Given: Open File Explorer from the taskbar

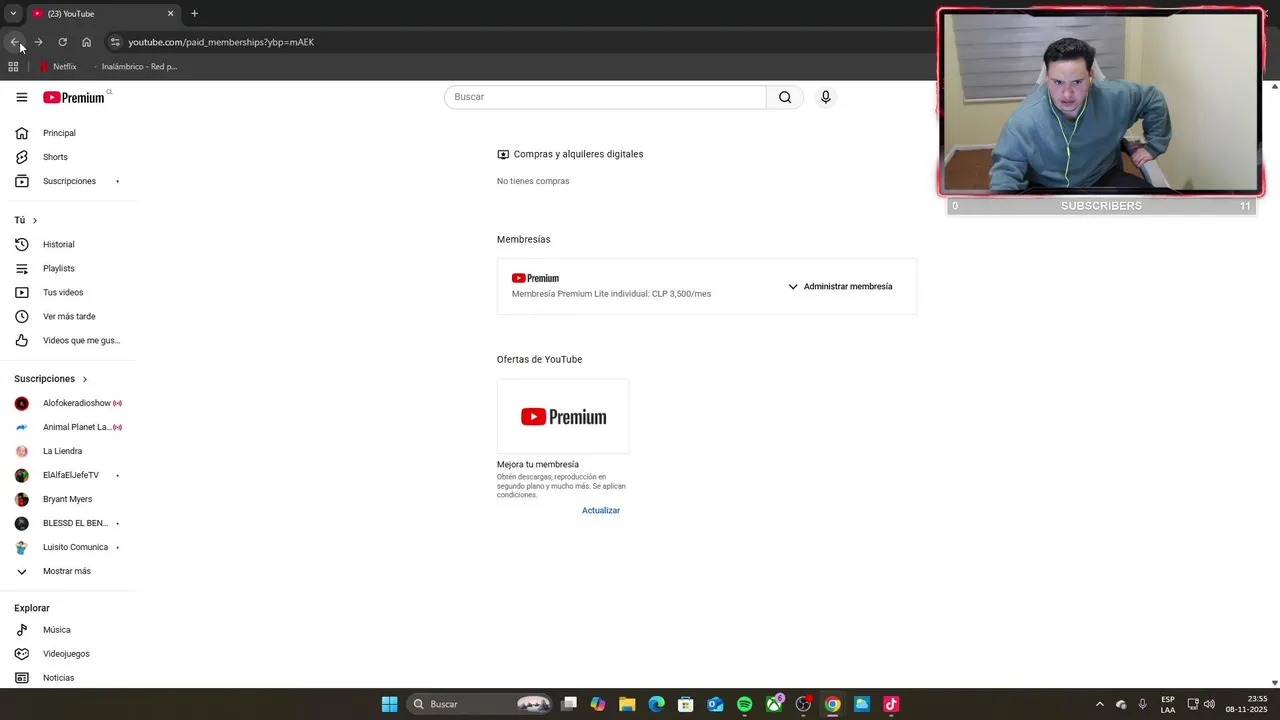Looking at the screenshot, I should (x=627, y=704).
